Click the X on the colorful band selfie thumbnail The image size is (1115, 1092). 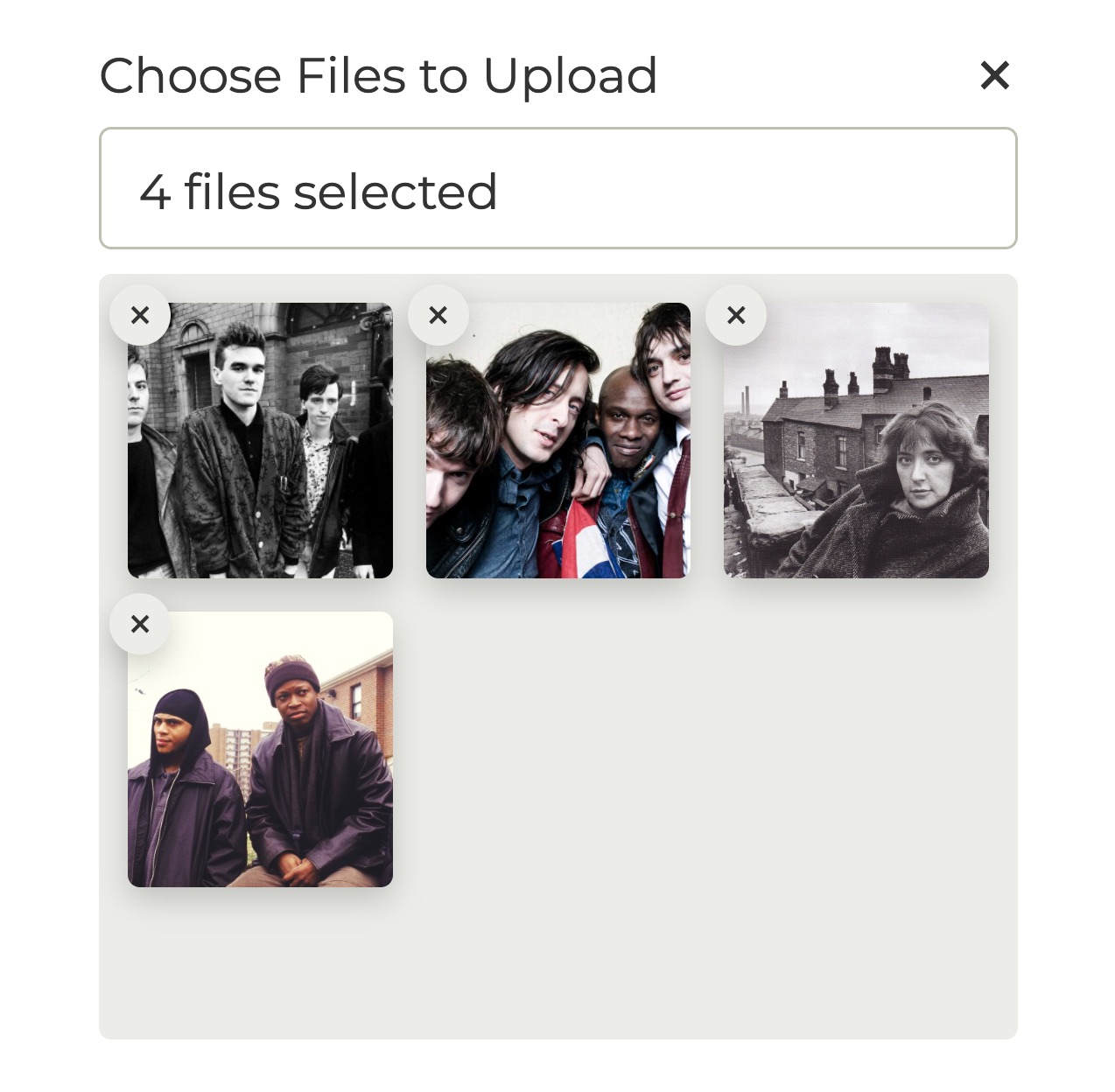[438, 314]
